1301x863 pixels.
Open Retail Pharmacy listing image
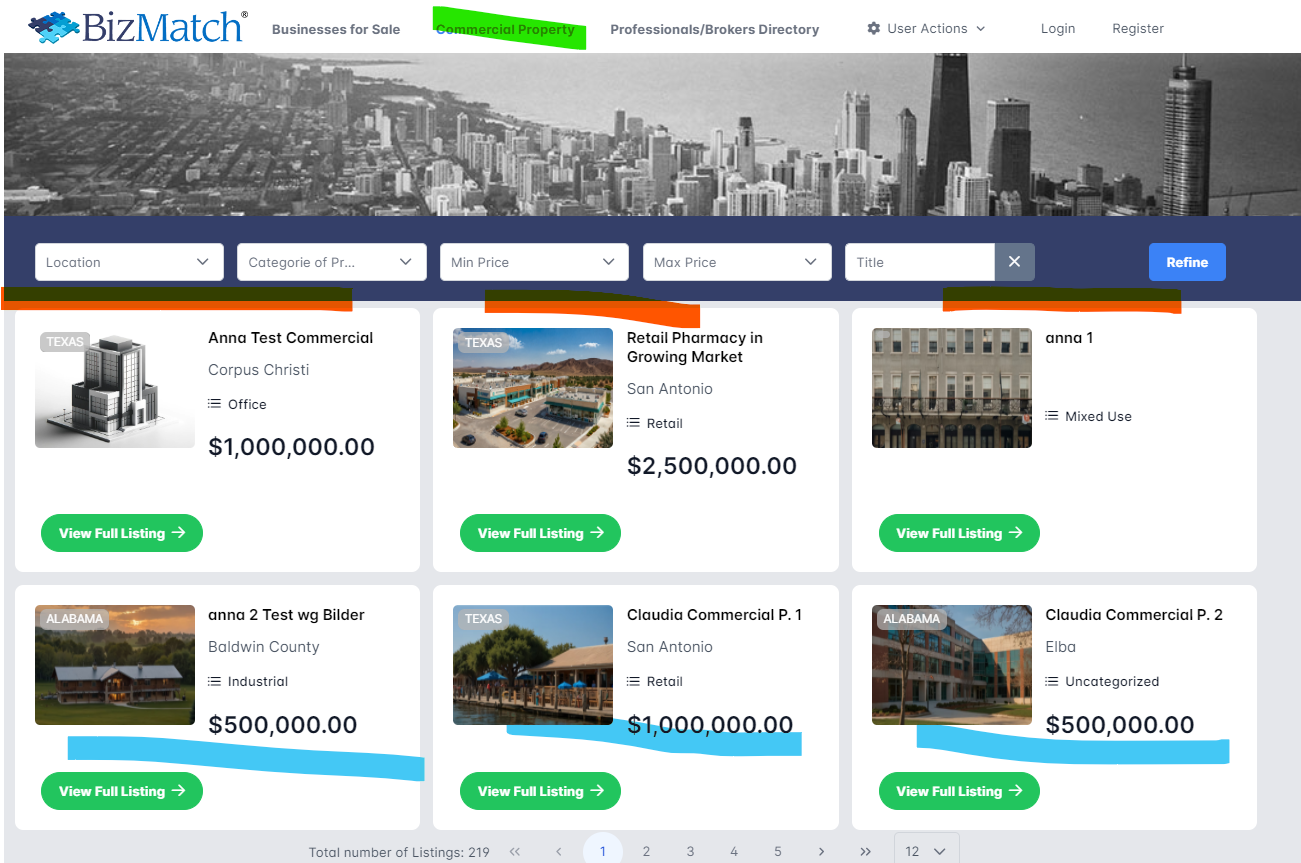533,388
